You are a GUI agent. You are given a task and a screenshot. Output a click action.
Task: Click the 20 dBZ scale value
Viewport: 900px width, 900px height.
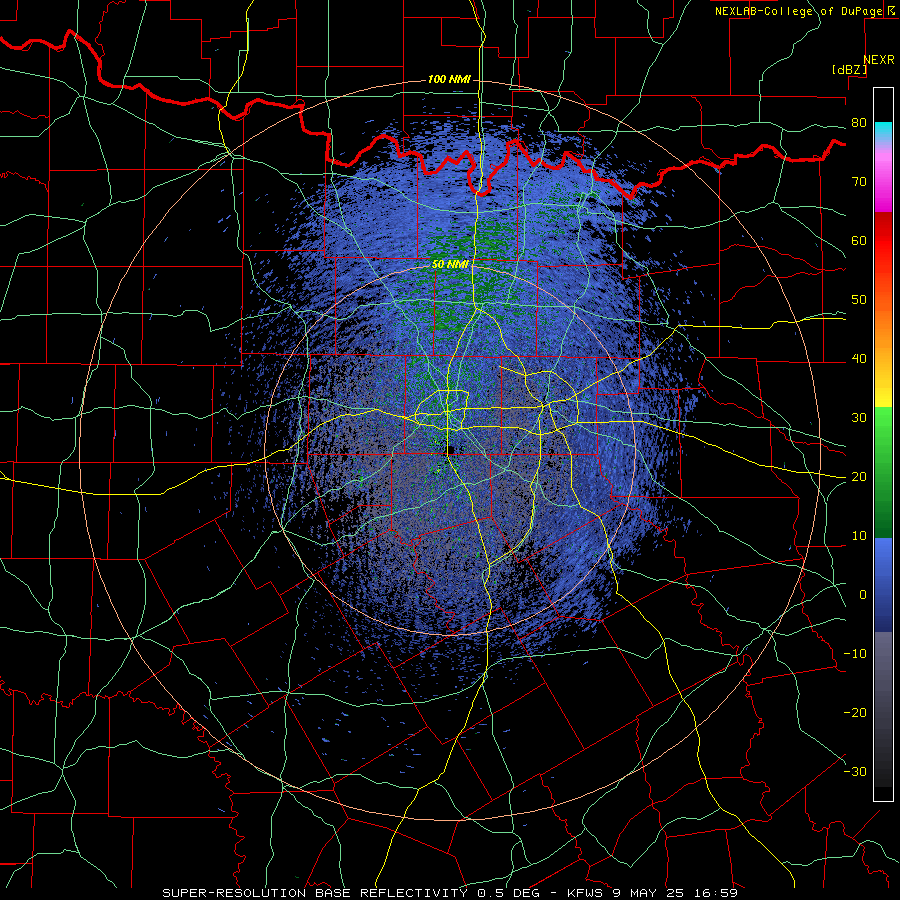click(x=859, y=476)
